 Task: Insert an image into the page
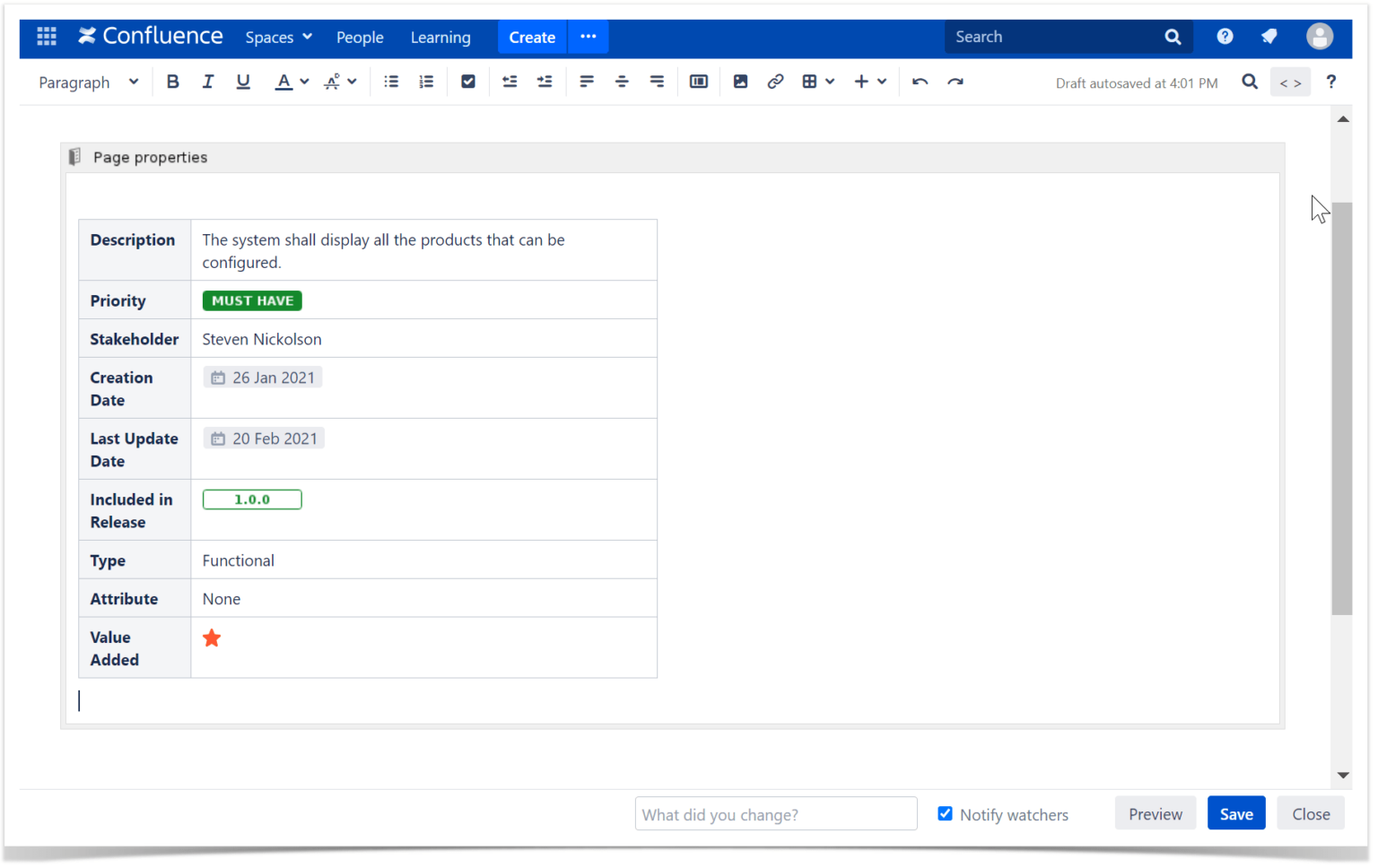click(x=740, y=82)
